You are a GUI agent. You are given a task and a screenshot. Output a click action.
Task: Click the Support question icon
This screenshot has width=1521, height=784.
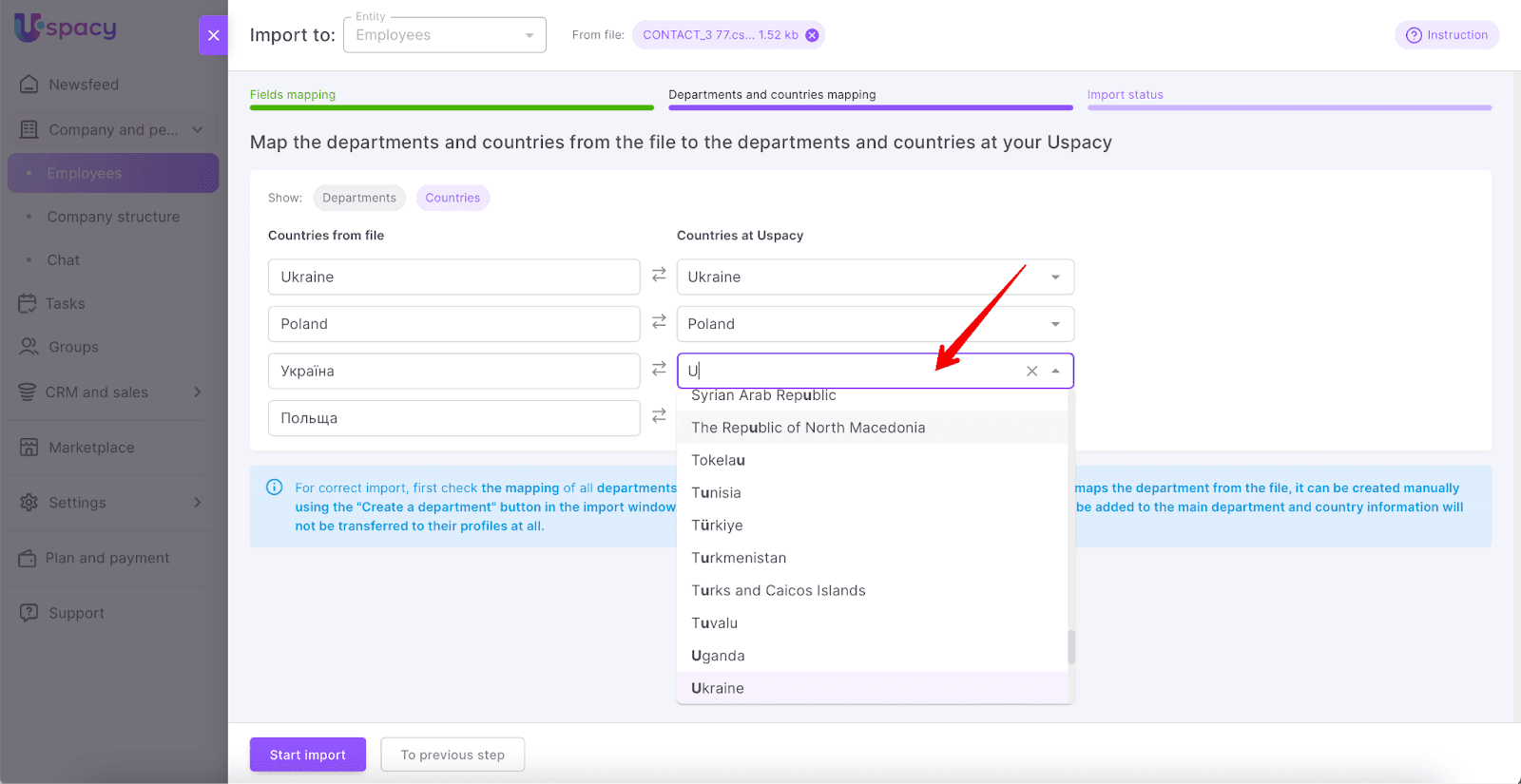pos(29,613)
